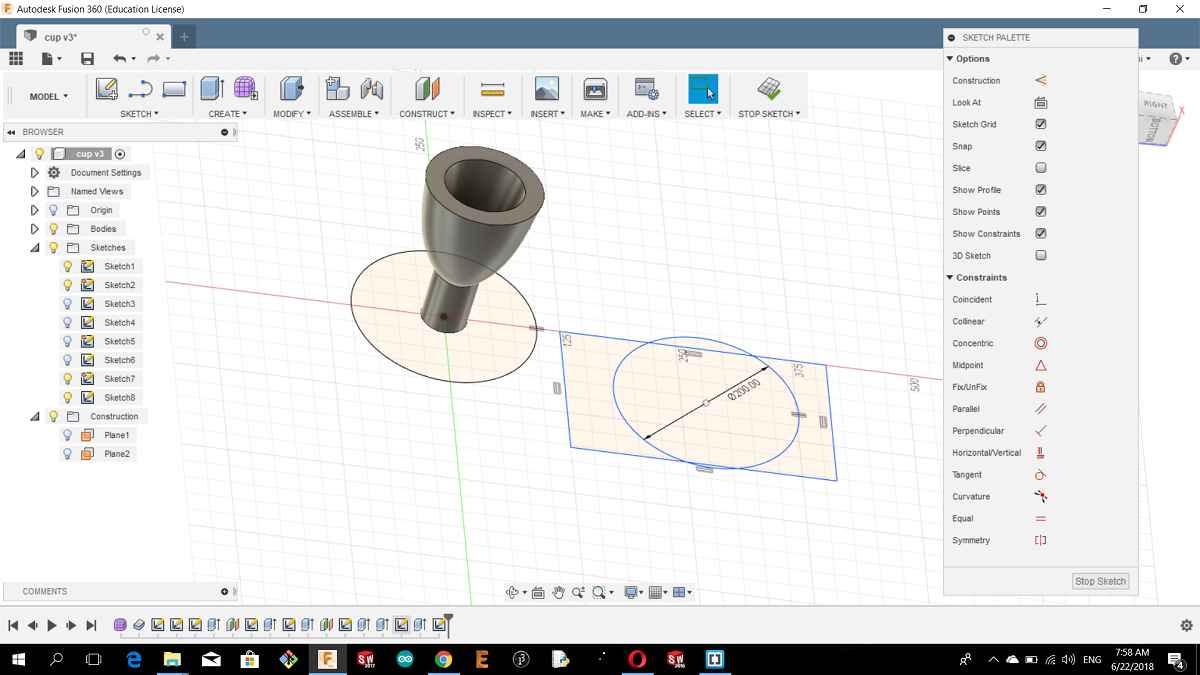The width and height of the screenshot is (1200, 675).
Task: Click the Fix/UnFix lock icon
Action: click(1040, 387)
